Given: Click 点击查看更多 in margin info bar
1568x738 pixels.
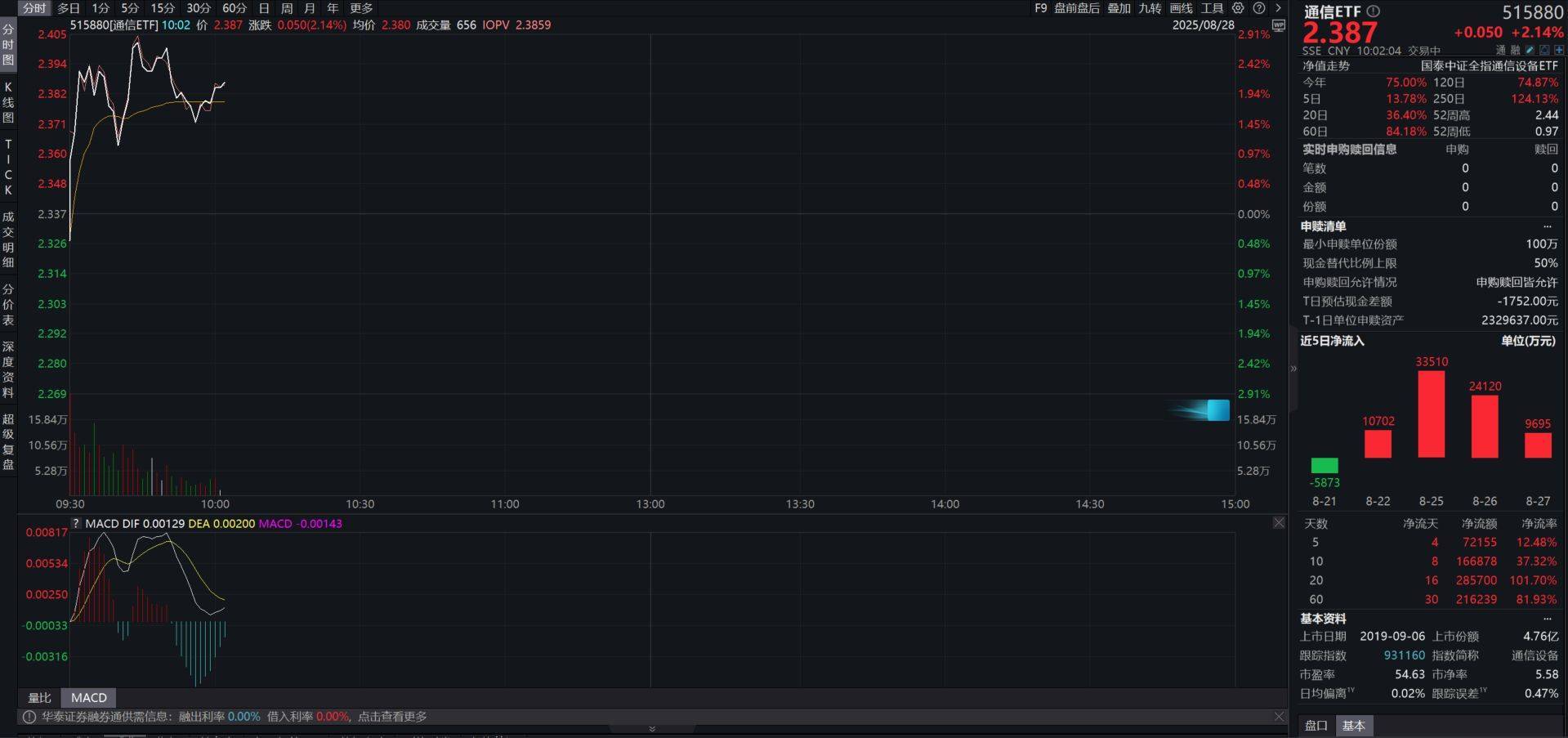Looking at the screenshot, I should pyautogui.click(x=392, y=717).
